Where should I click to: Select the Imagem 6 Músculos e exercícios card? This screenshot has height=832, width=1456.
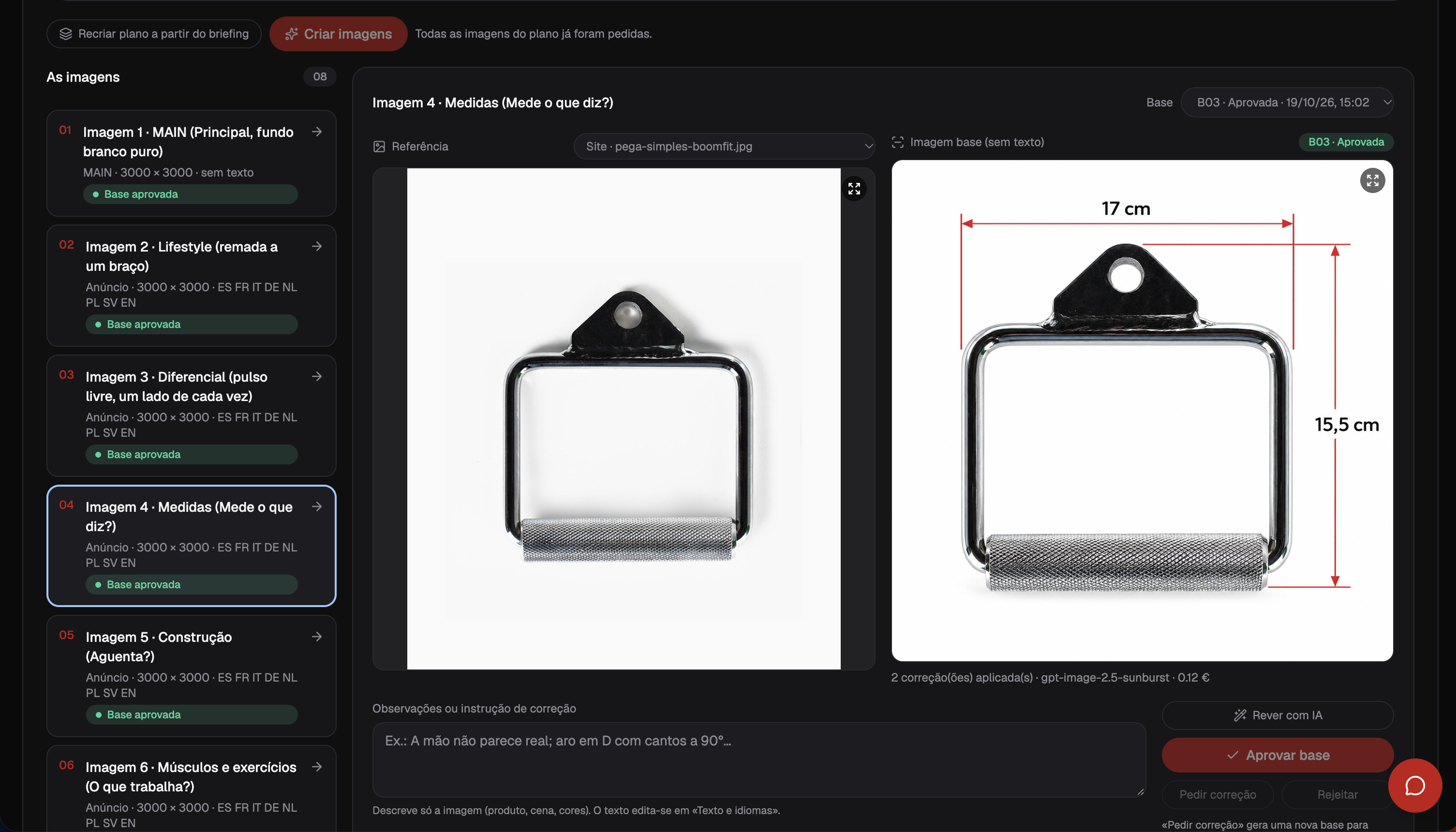point(192,788)
